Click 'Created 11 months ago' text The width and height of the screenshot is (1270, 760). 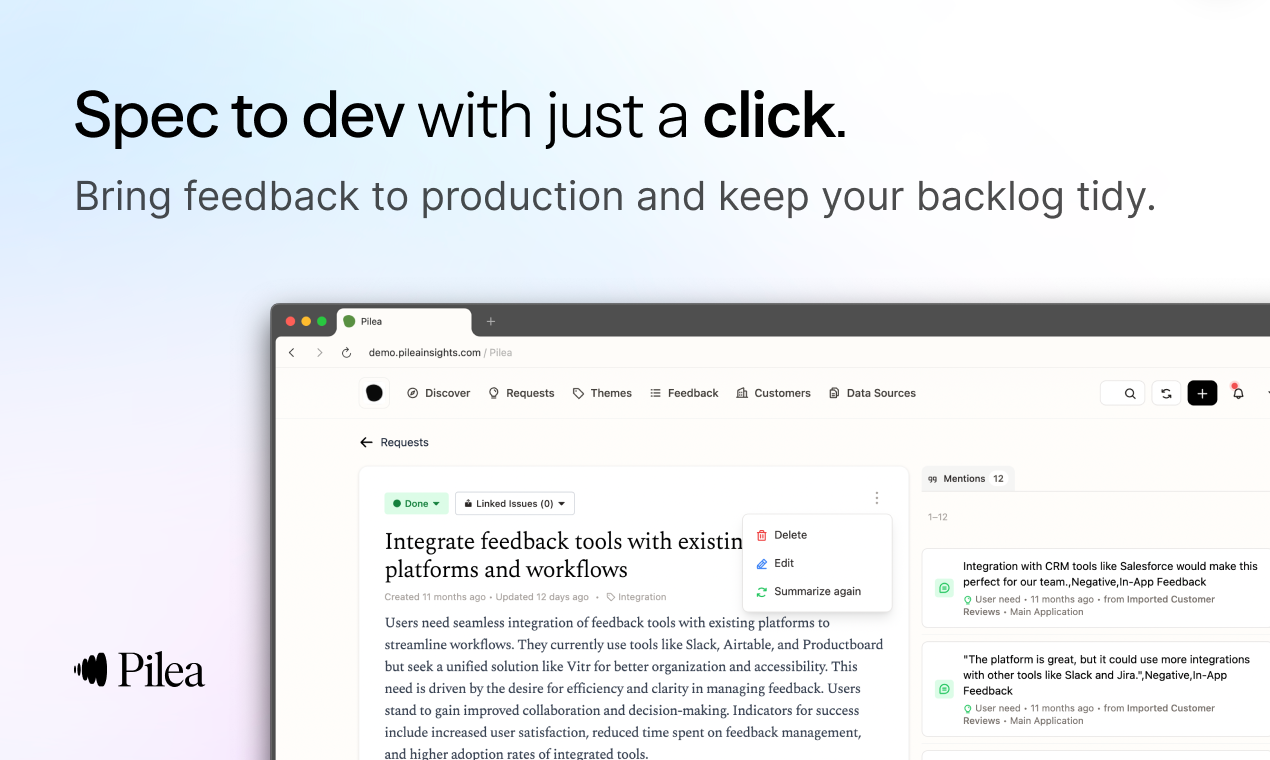[x=435, y=597]
